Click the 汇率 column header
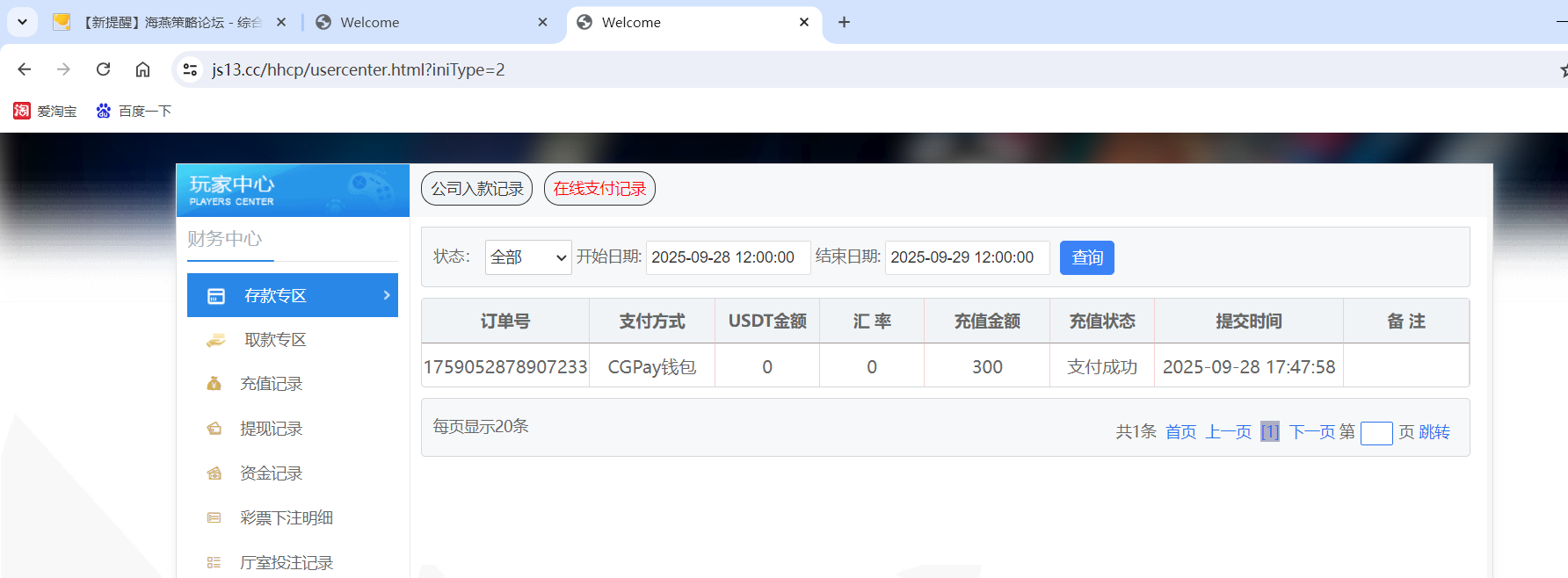This screenshot has height=578, width=1568. click(x=872, y=322)
